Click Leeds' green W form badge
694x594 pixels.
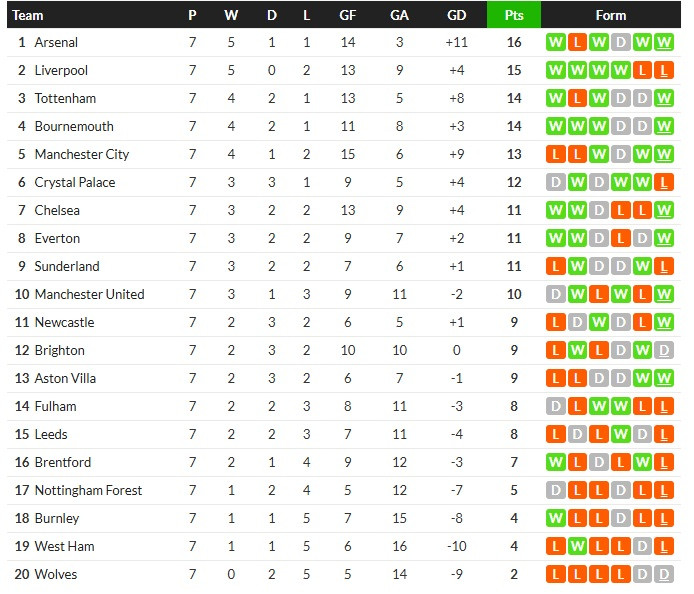pos(621,435)
